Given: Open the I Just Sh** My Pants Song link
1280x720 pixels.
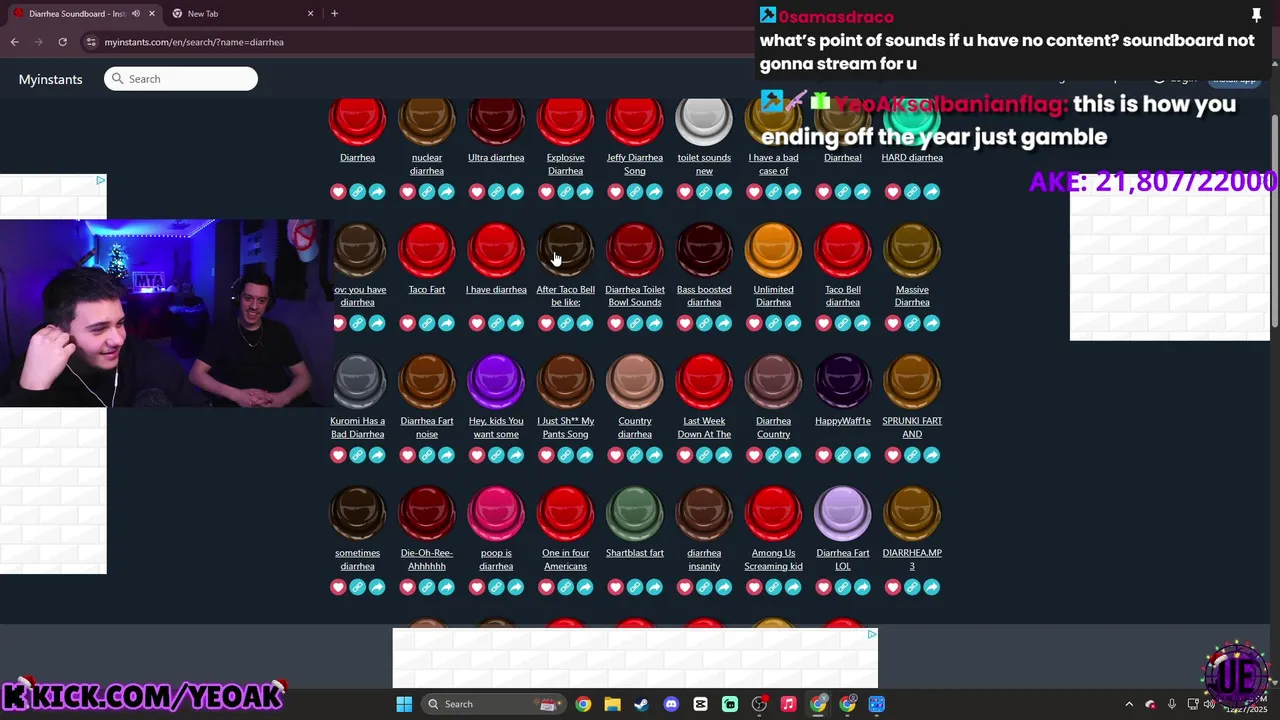Looking at the screenshot, I should point(565,427).
